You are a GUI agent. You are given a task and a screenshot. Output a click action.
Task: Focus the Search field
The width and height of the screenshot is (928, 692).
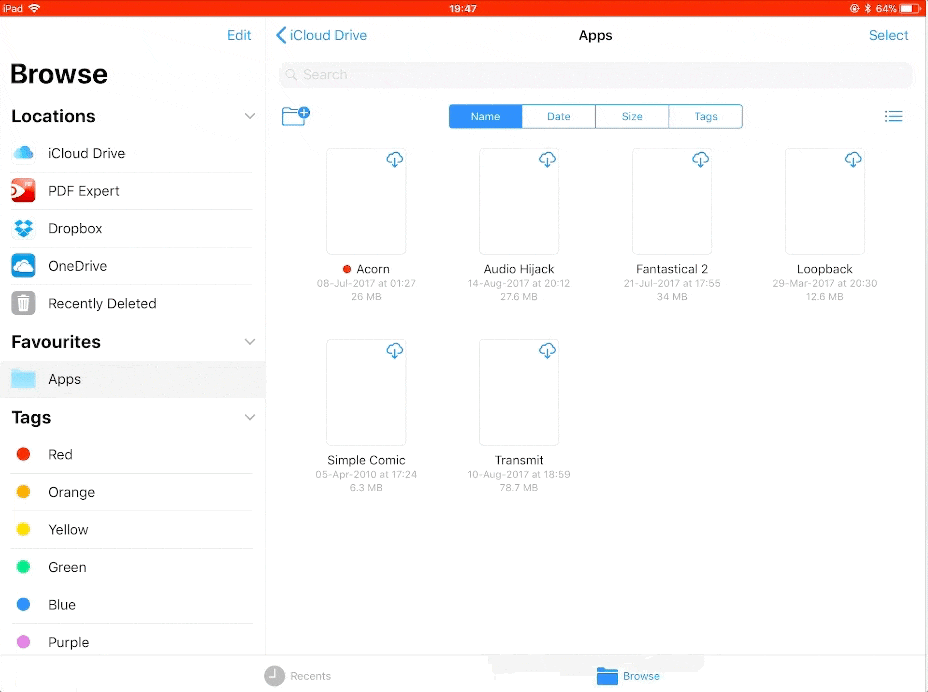[596, 75]
